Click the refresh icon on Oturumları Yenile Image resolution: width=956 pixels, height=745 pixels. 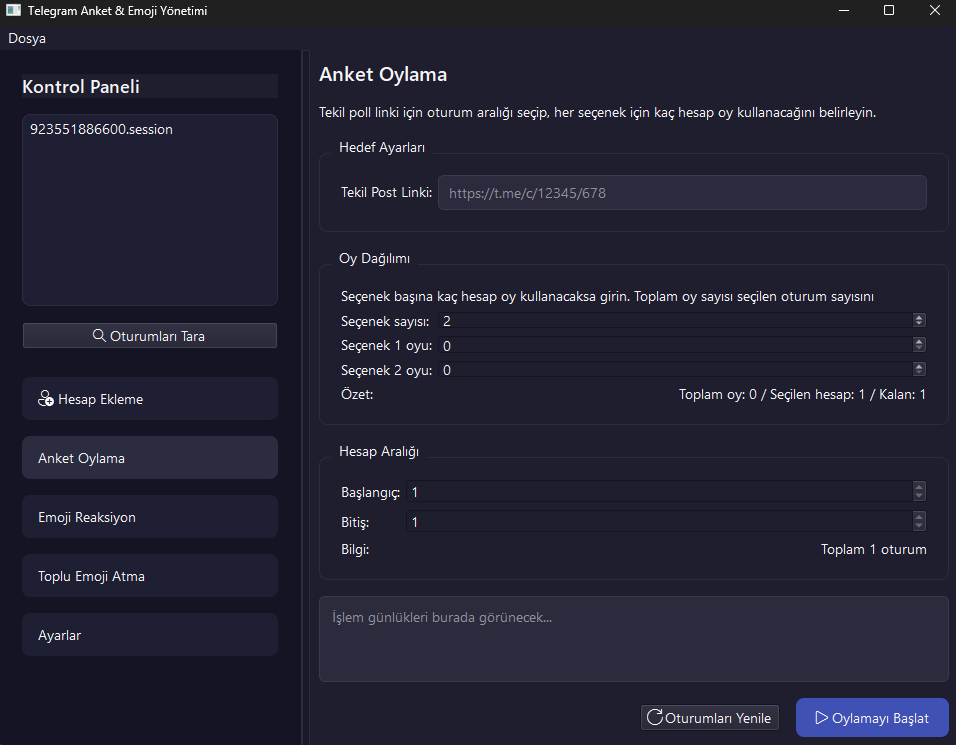(655, 717)
